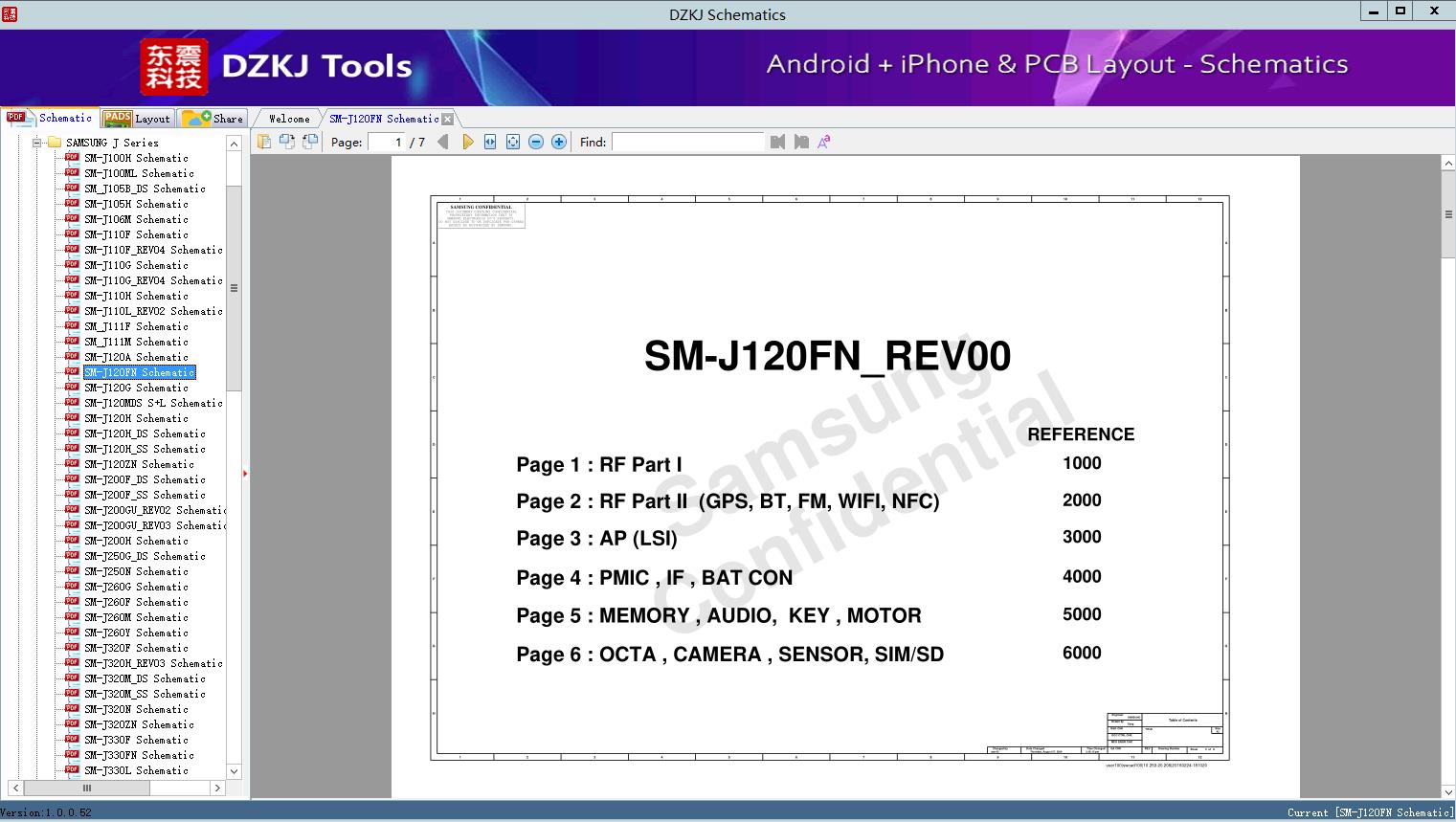This screenshot has height=822, width=1456.
Task: Switch to the Layout tab
Action: pyautogui.click(x=137, y=119)
